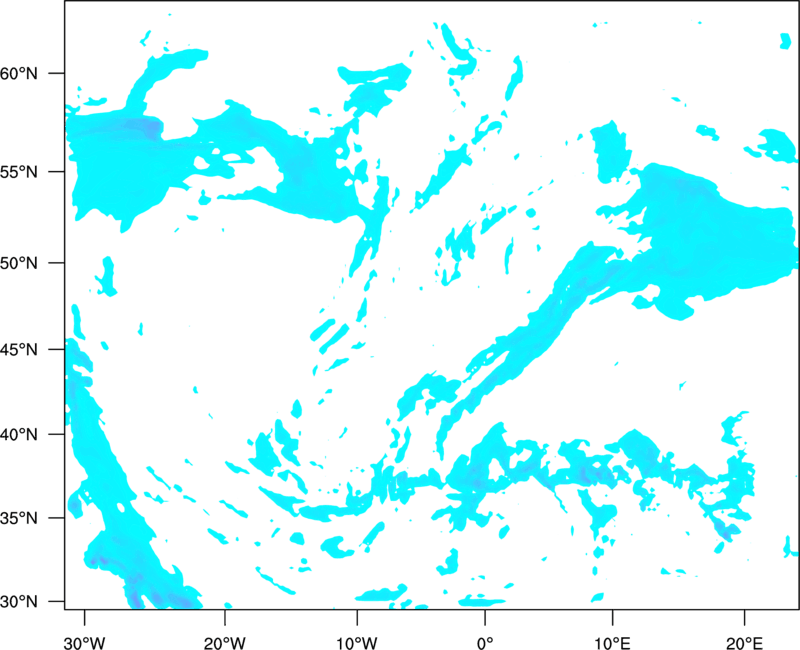Click the 40°N latitude label
800x650 pixels.
click(19, 435)
